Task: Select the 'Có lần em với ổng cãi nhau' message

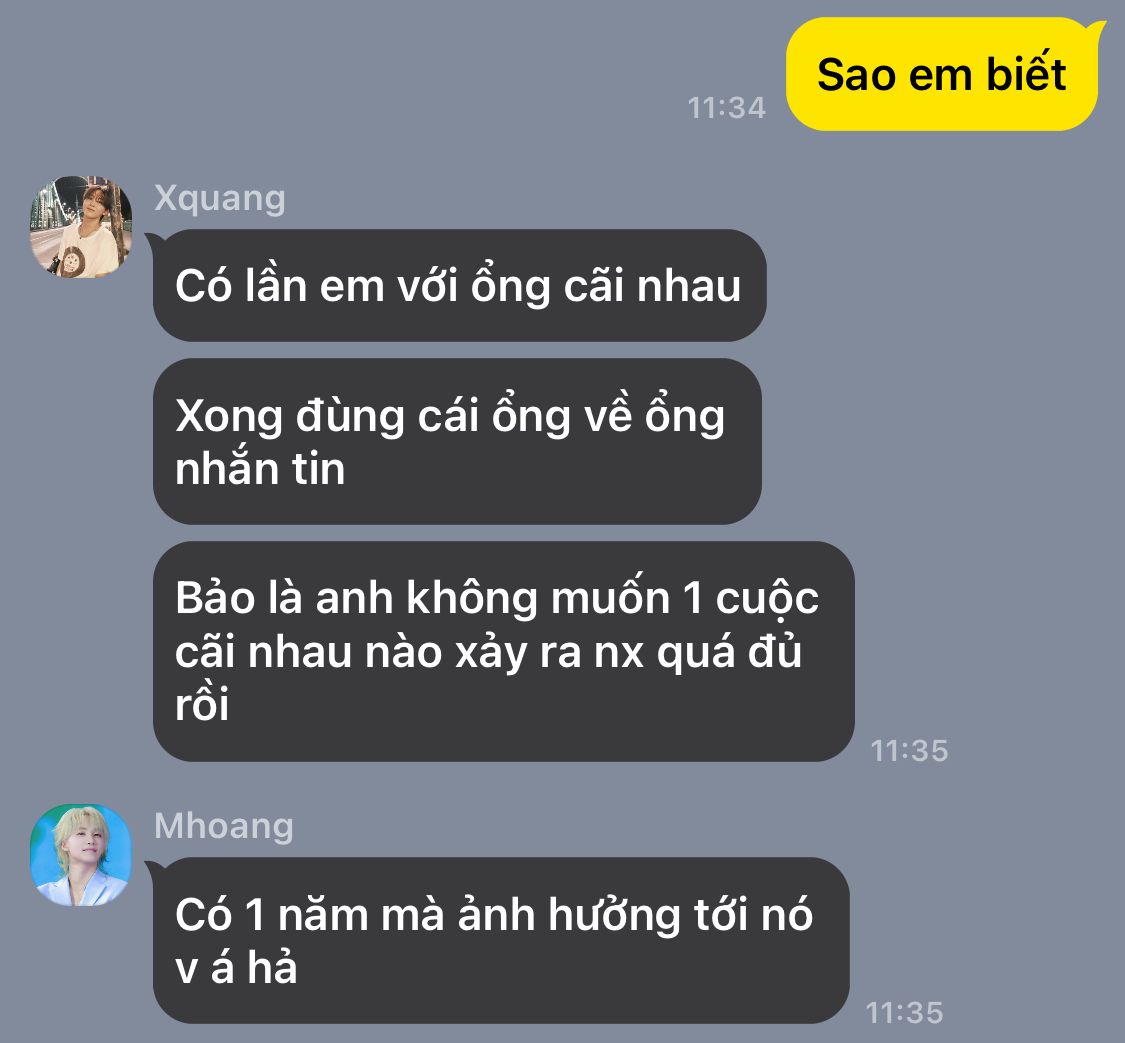Action: tap(459, 285)
